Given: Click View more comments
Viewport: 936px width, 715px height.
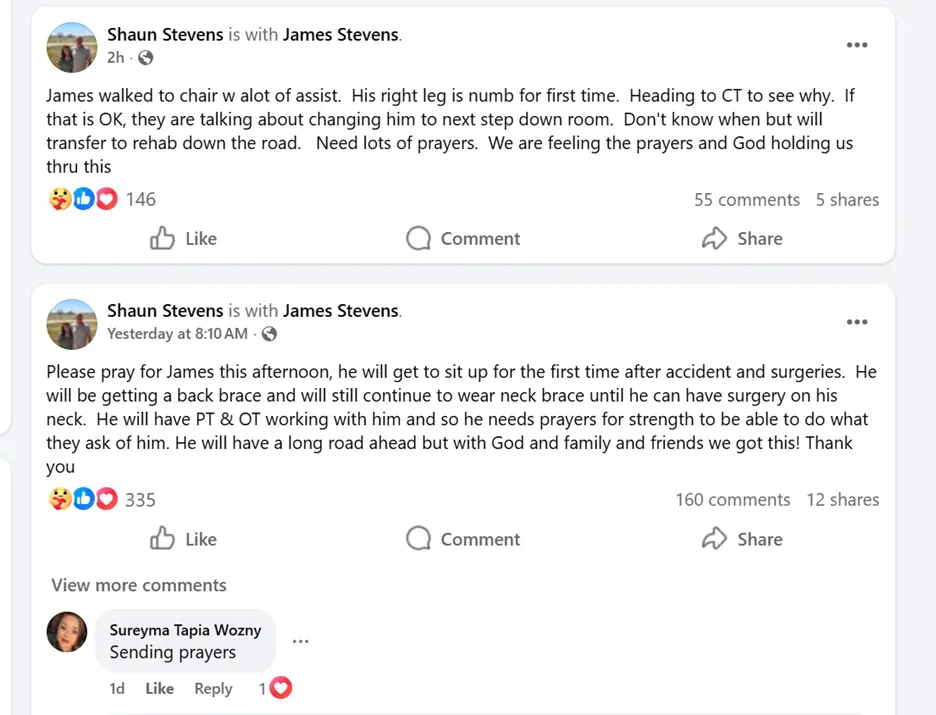Looking at the screenshot, I should pos(139,585).
